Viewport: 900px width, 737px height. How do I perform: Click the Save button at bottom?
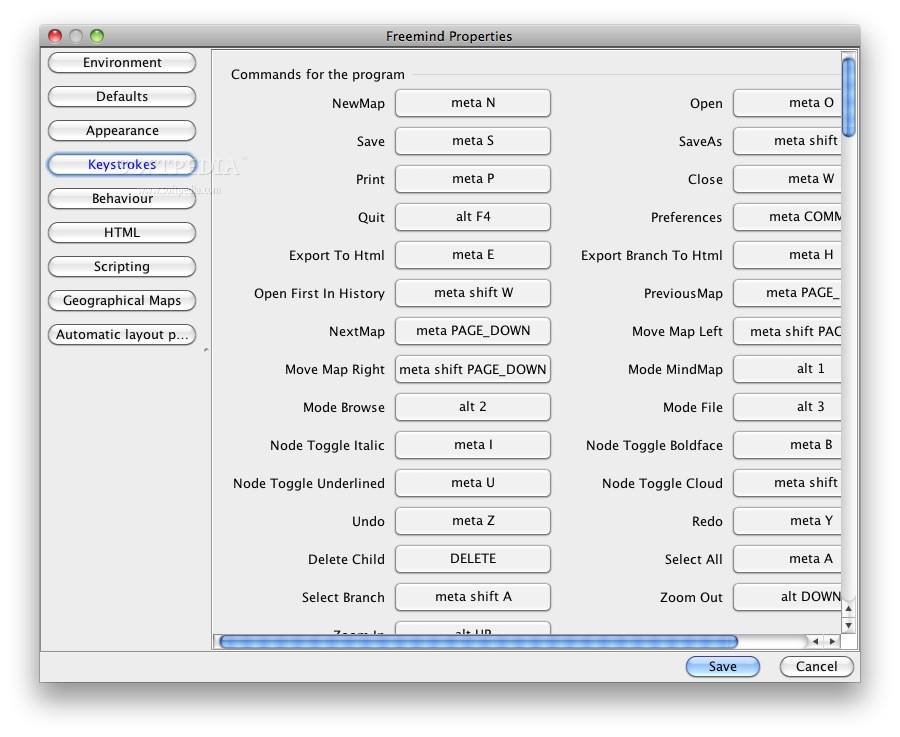click(722, 666)
